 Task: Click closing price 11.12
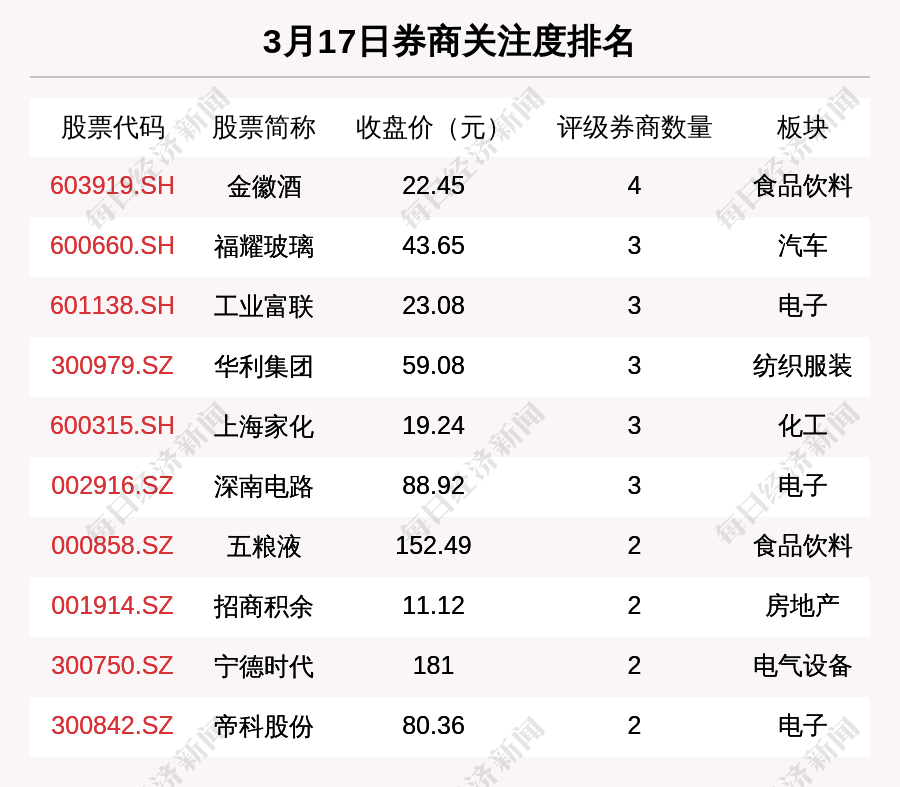pyautogui.click(x=433, y=606)
